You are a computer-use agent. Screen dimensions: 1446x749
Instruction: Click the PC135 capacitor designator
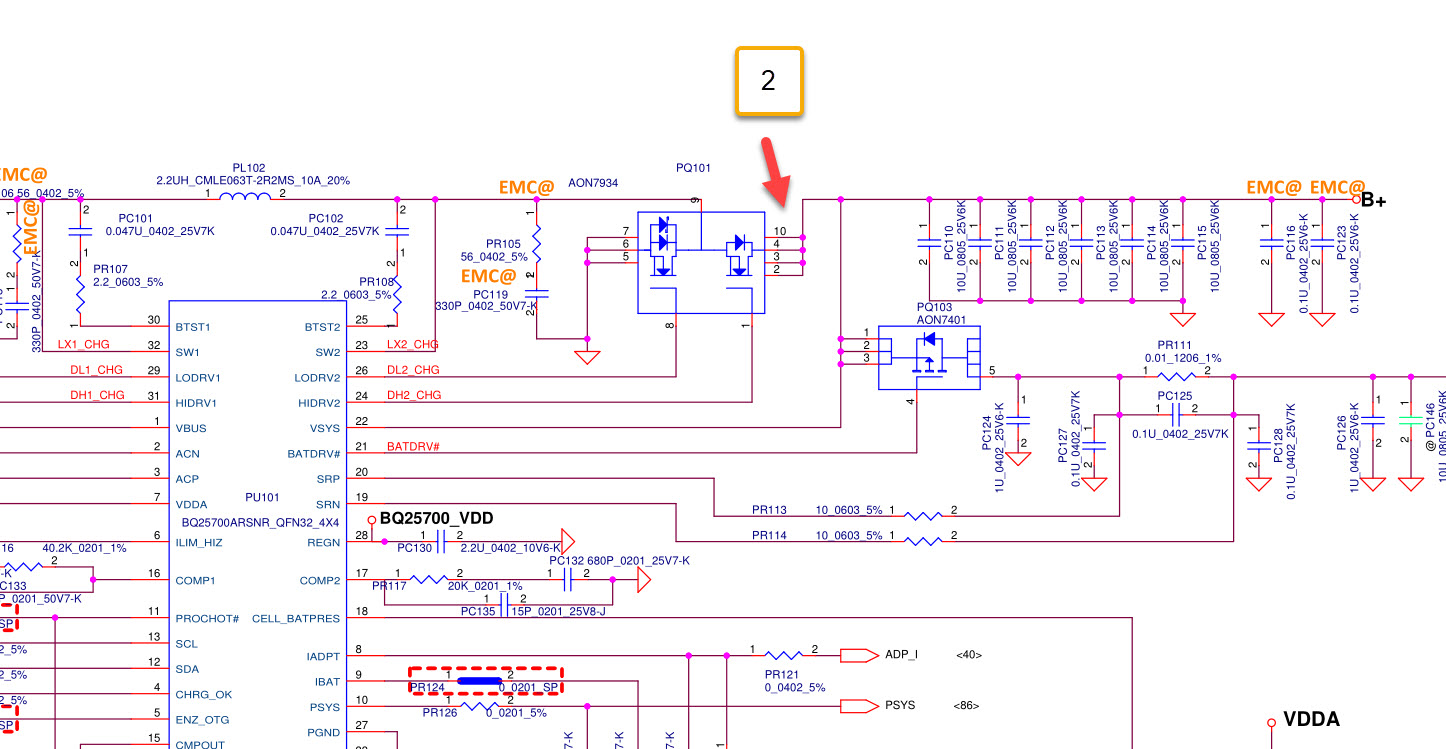tap(478, 611)
